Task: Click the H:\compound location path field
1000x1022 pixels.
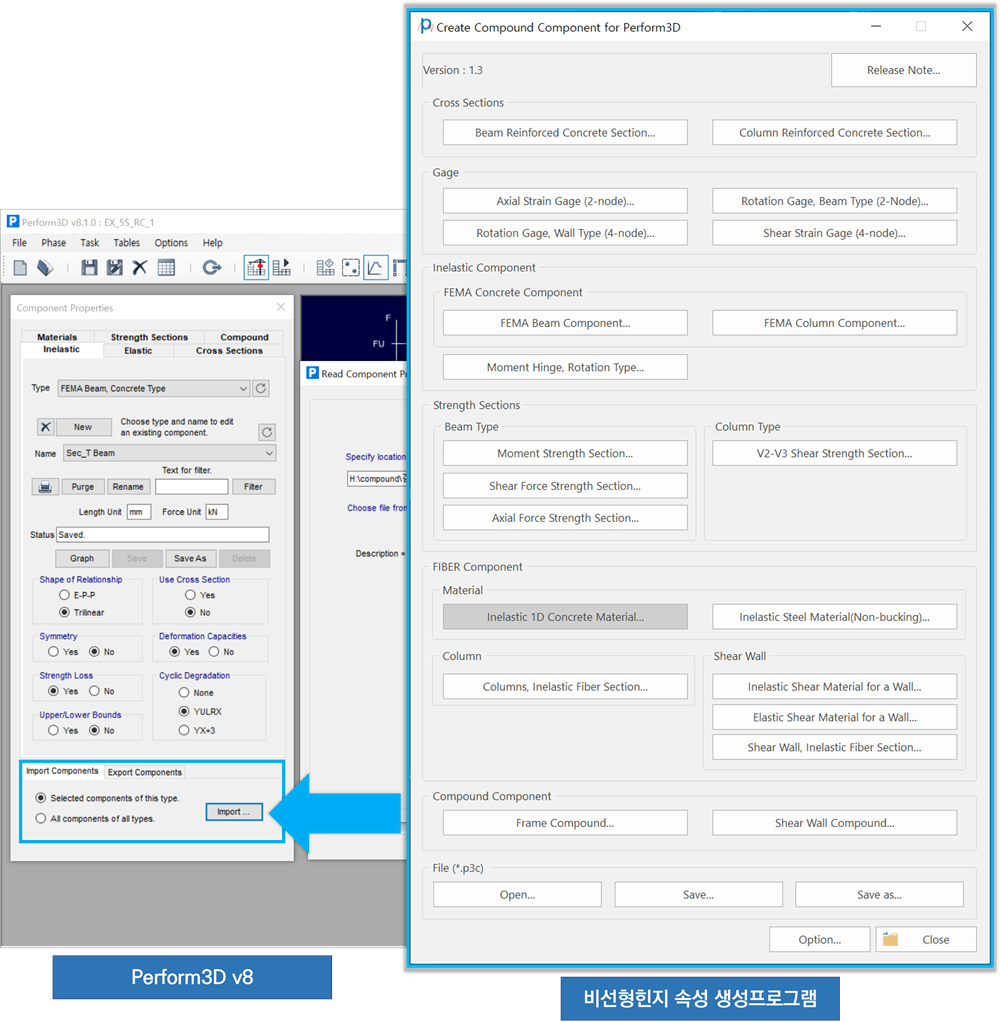Action: click(377, 478)
